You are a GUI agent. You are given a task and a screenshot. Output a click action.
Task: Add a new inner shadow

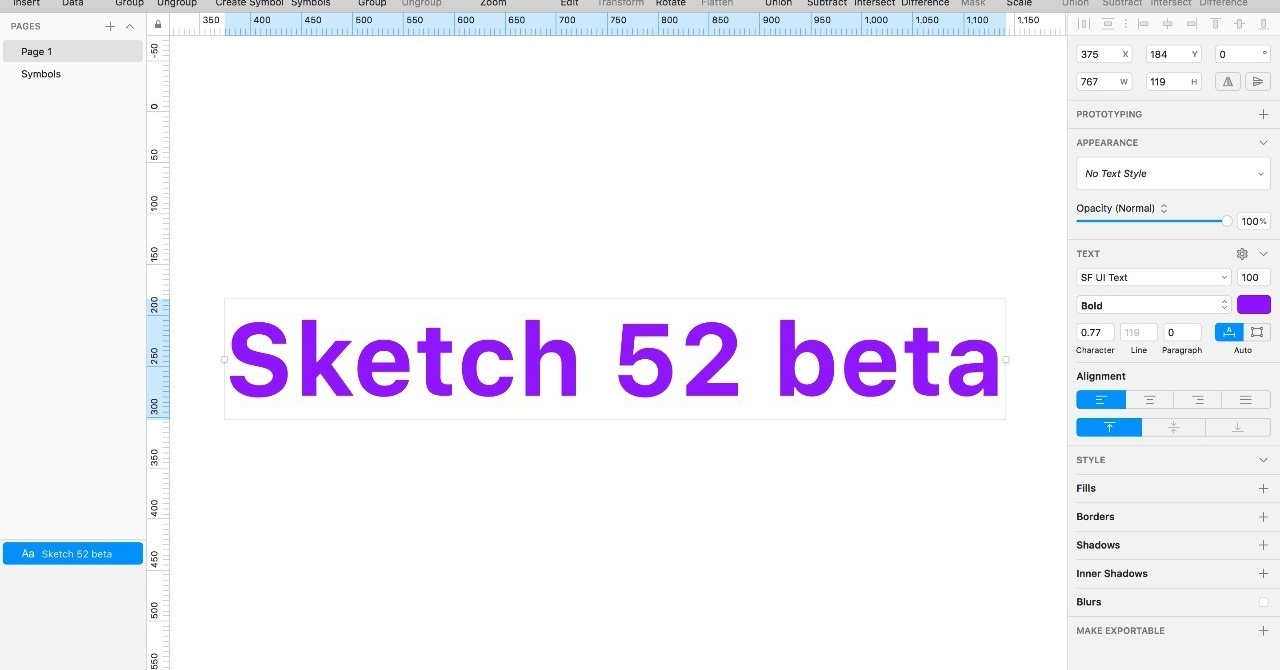[x=1263, y=574]
